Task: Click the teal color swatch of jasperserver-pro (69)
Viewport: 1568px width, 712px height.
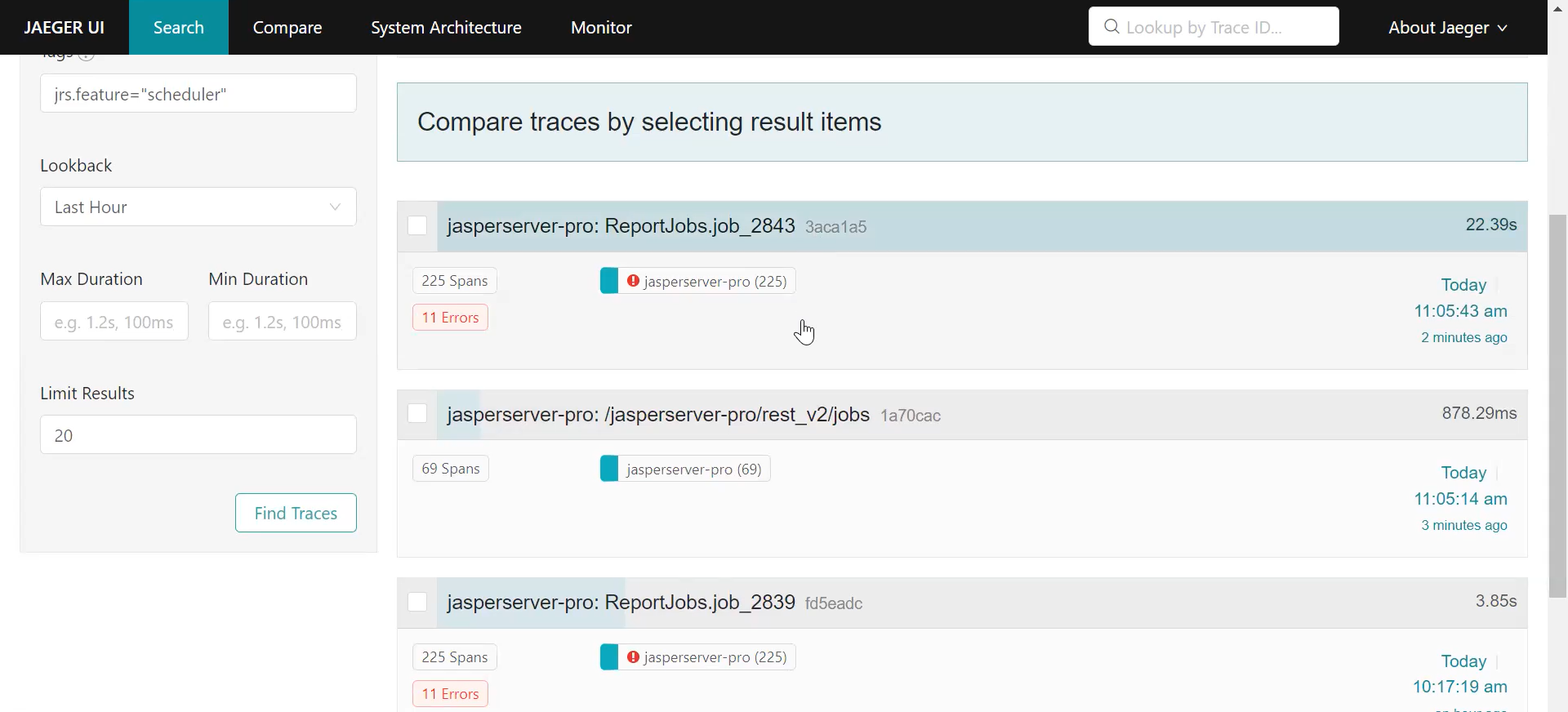Action: pyautogui.click(x=609, y=469)
